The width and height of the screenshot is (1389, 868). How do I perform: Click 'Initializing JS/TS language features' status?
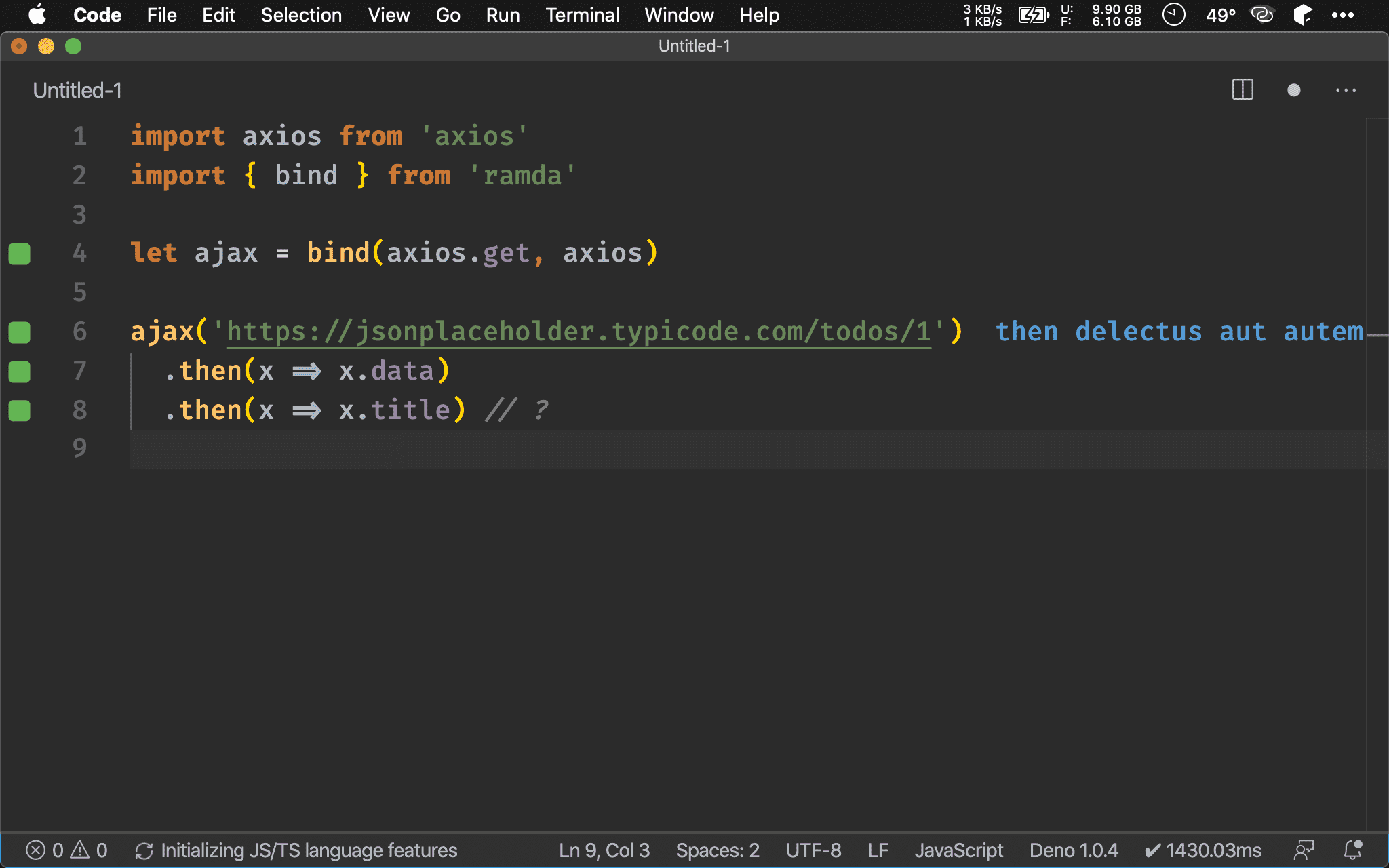click(296, 850)
